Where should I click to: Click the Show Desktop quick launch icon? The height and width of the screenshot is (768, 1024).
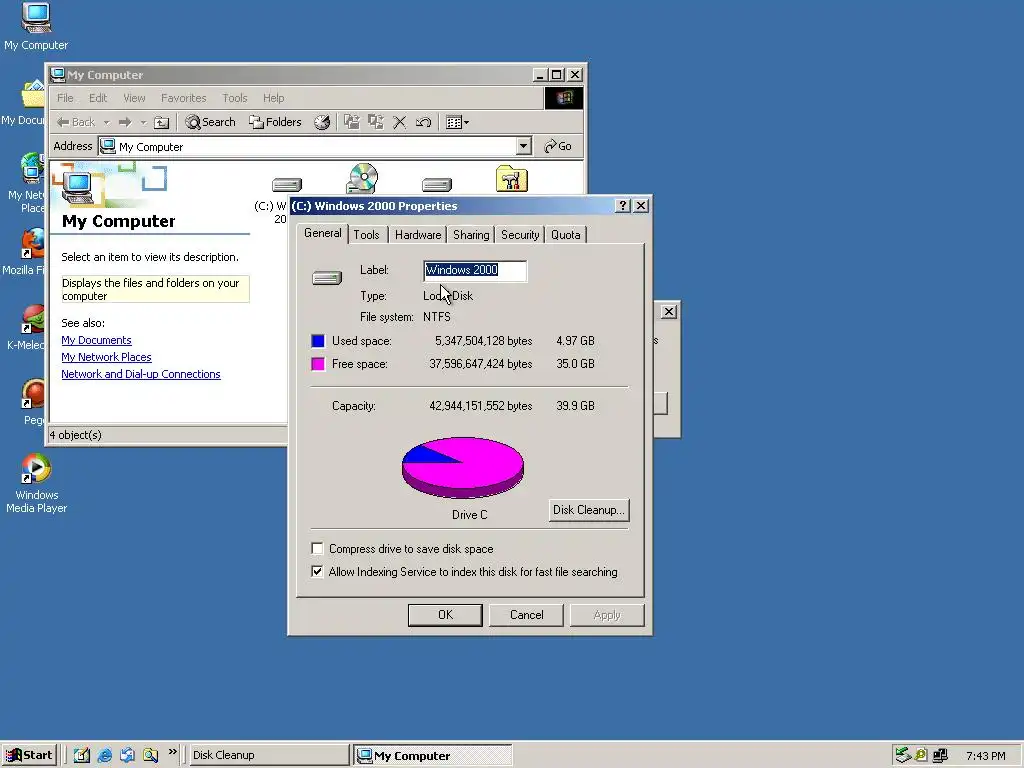pyautogui.click(x=82, y=755)
